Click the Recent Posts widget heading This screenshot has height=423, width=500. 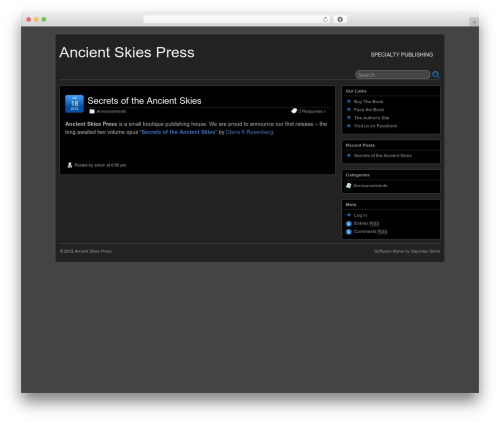(360, 145)
